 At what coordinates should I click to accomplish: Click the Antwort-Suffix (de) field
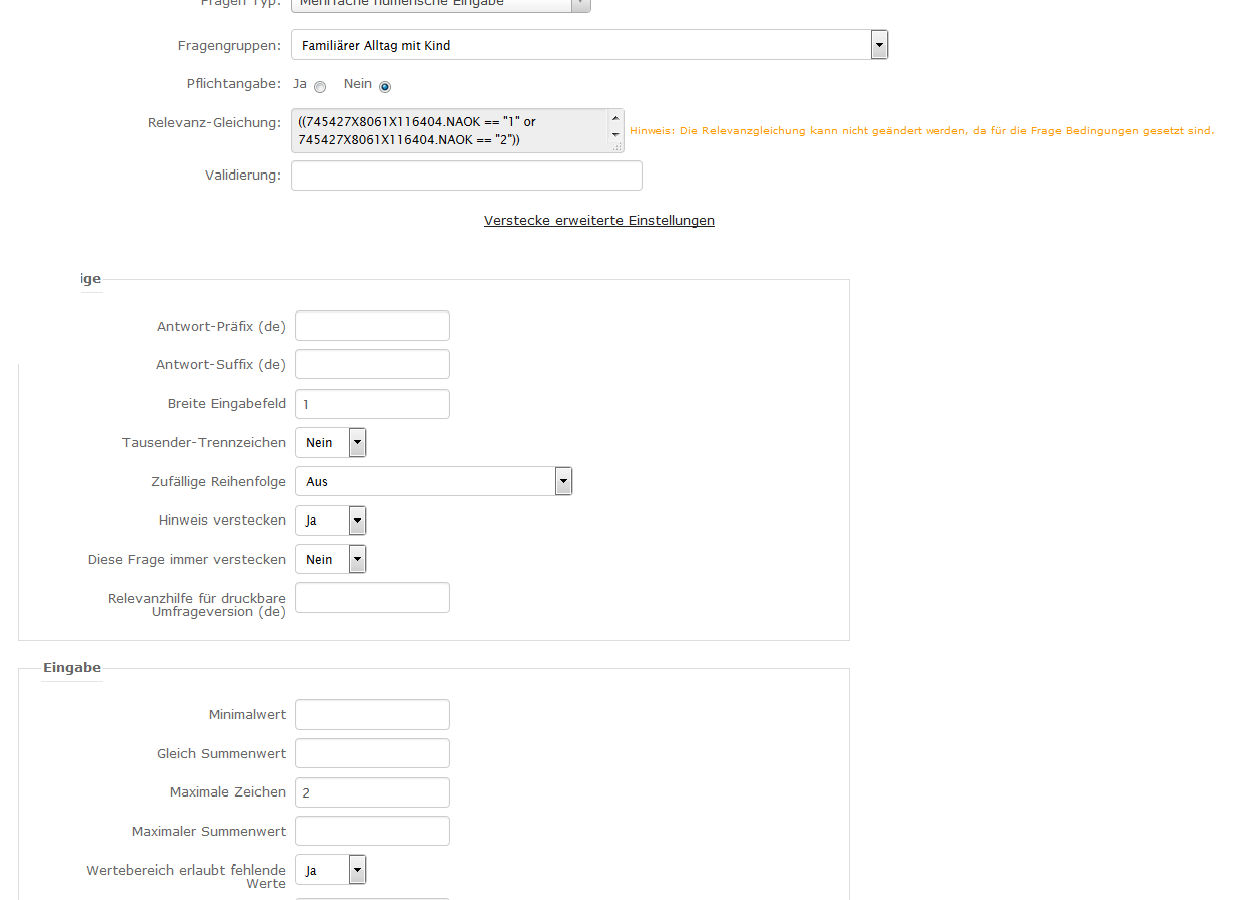(x=372, y=364)
